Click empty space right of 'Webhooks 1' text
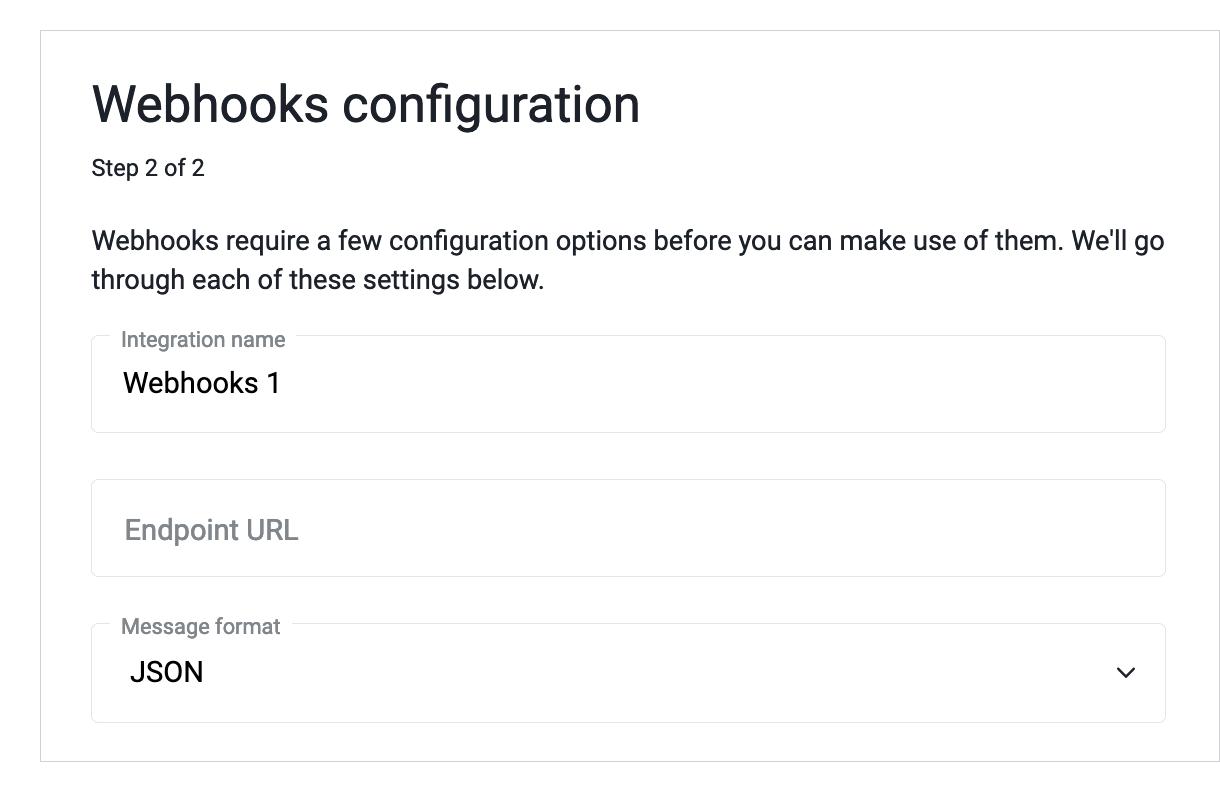The width and height of the screenshot is (1220, 792). (700, 384)
